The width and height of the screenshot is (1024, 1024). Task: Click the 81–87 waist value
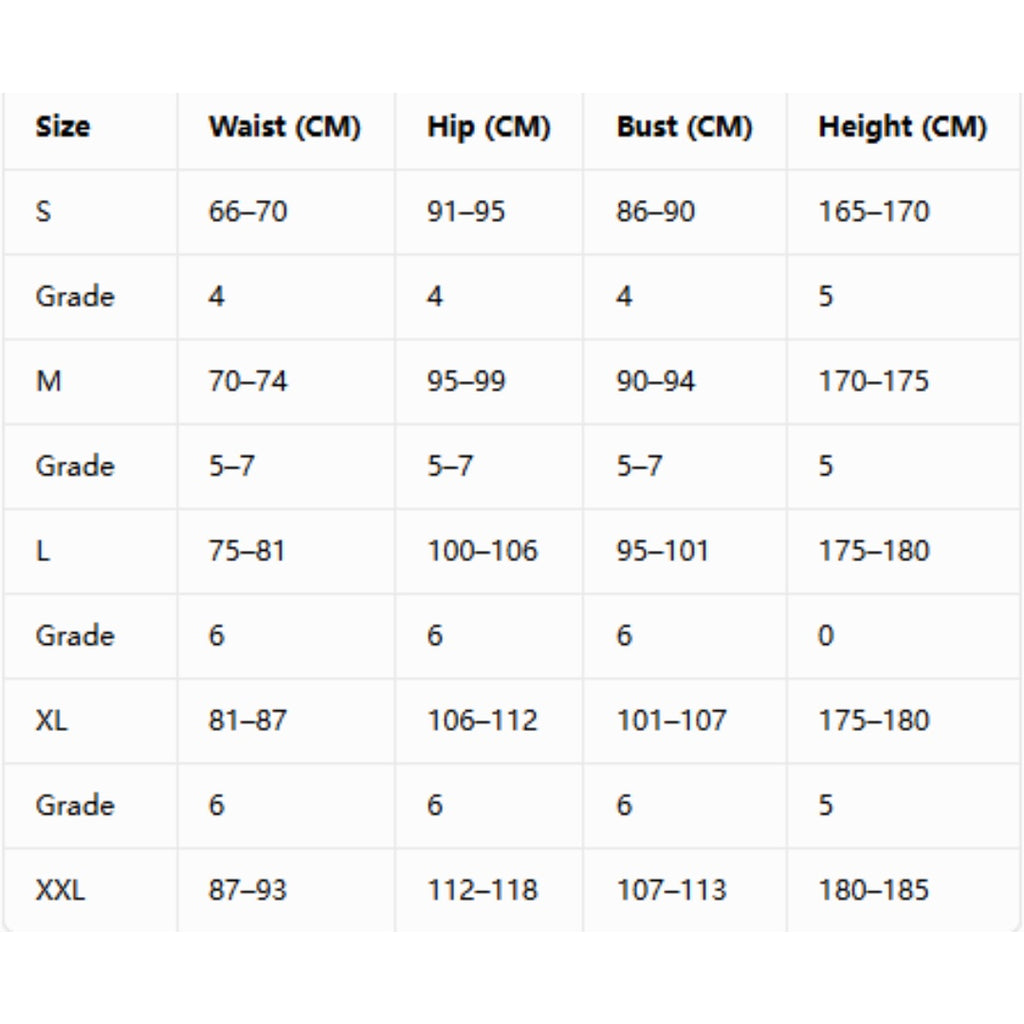pyautogui.click(x=248, y=721)
